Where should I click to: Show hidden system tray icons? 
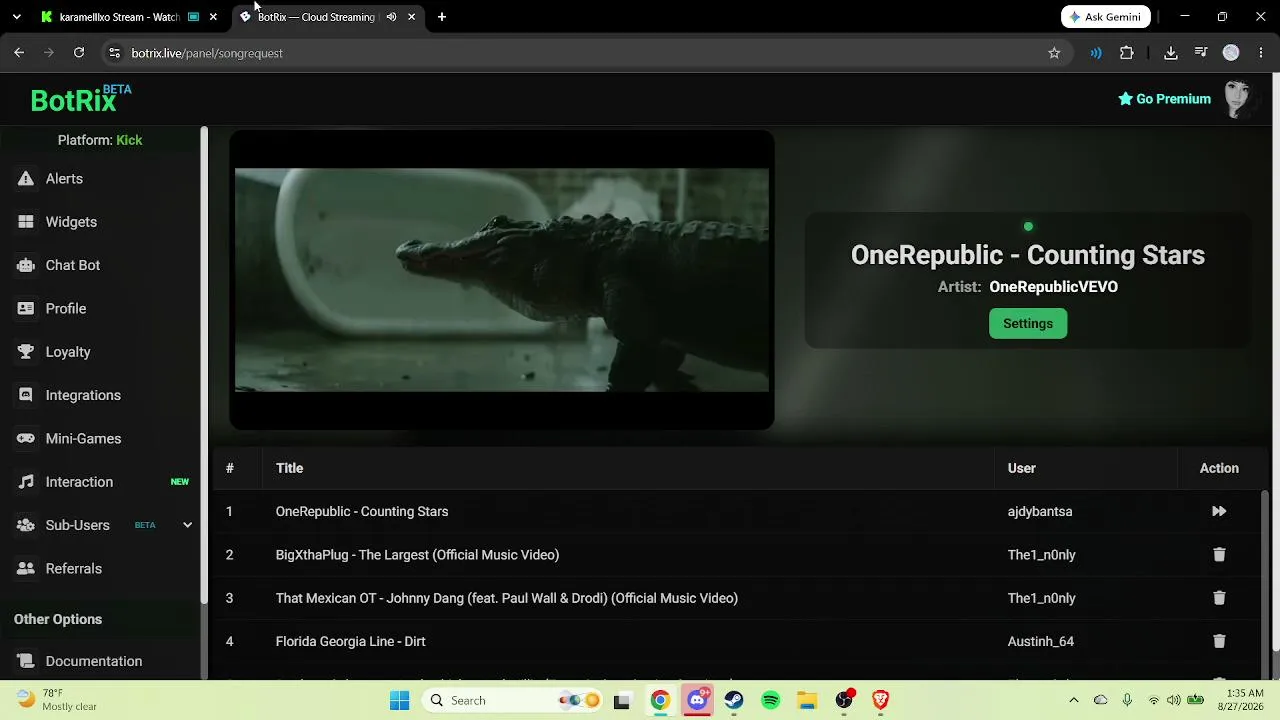tap(1074, 700)
